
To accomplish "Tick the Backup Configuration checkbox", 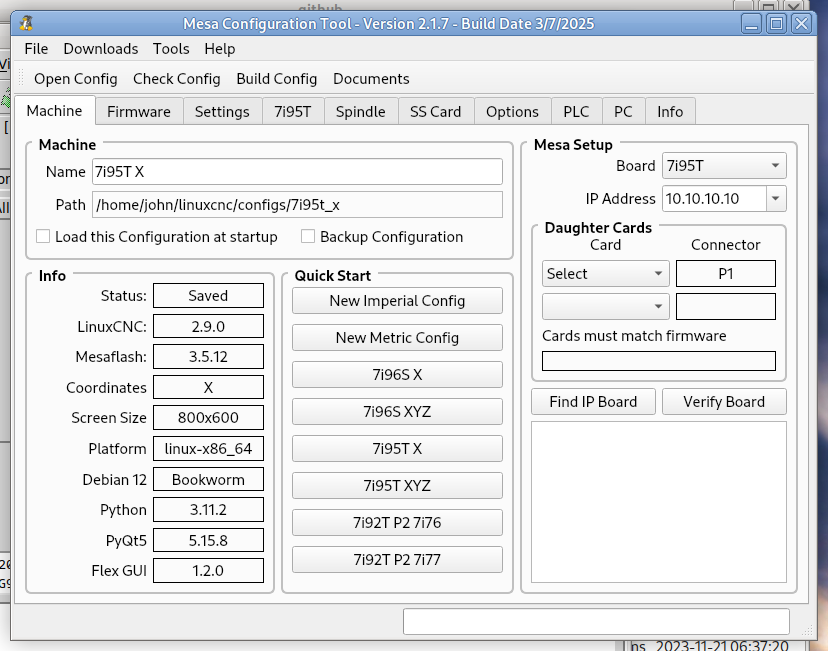I will (308, 236).
